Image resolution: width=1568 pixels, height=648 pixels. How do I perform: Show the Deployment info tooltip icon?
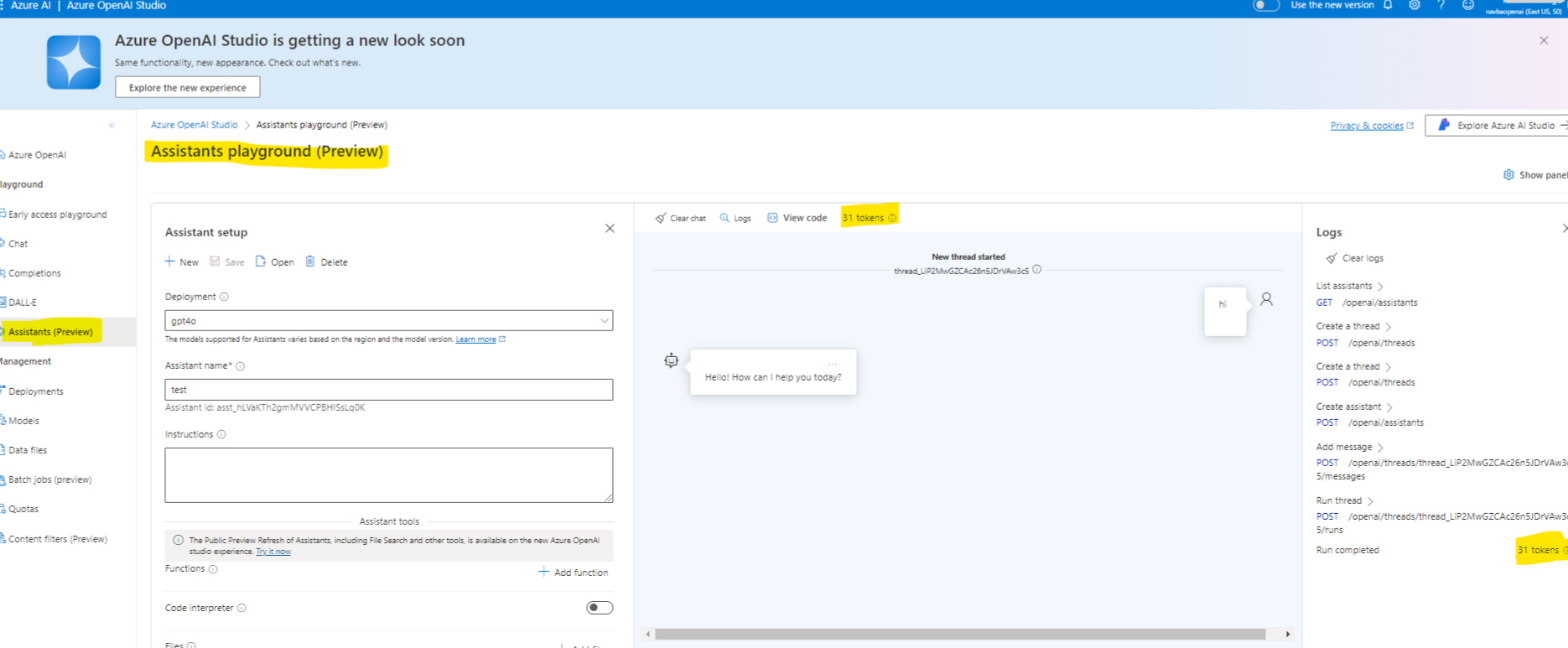click(x=224, y=297)
